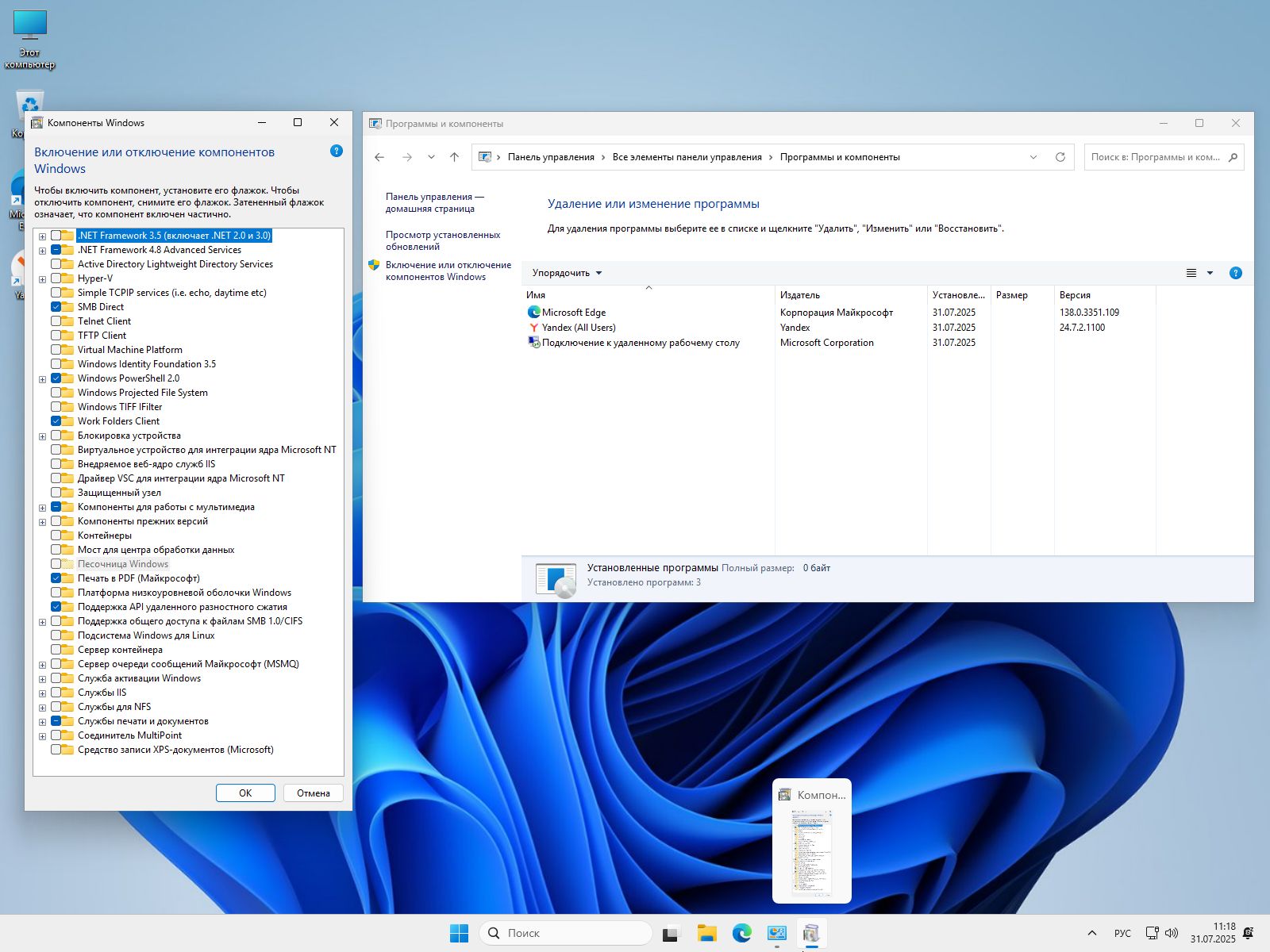Screen dimensions: 1270x952
Task: Launch Microsoft Edge from the taskbar
Action: pos(742,933)
